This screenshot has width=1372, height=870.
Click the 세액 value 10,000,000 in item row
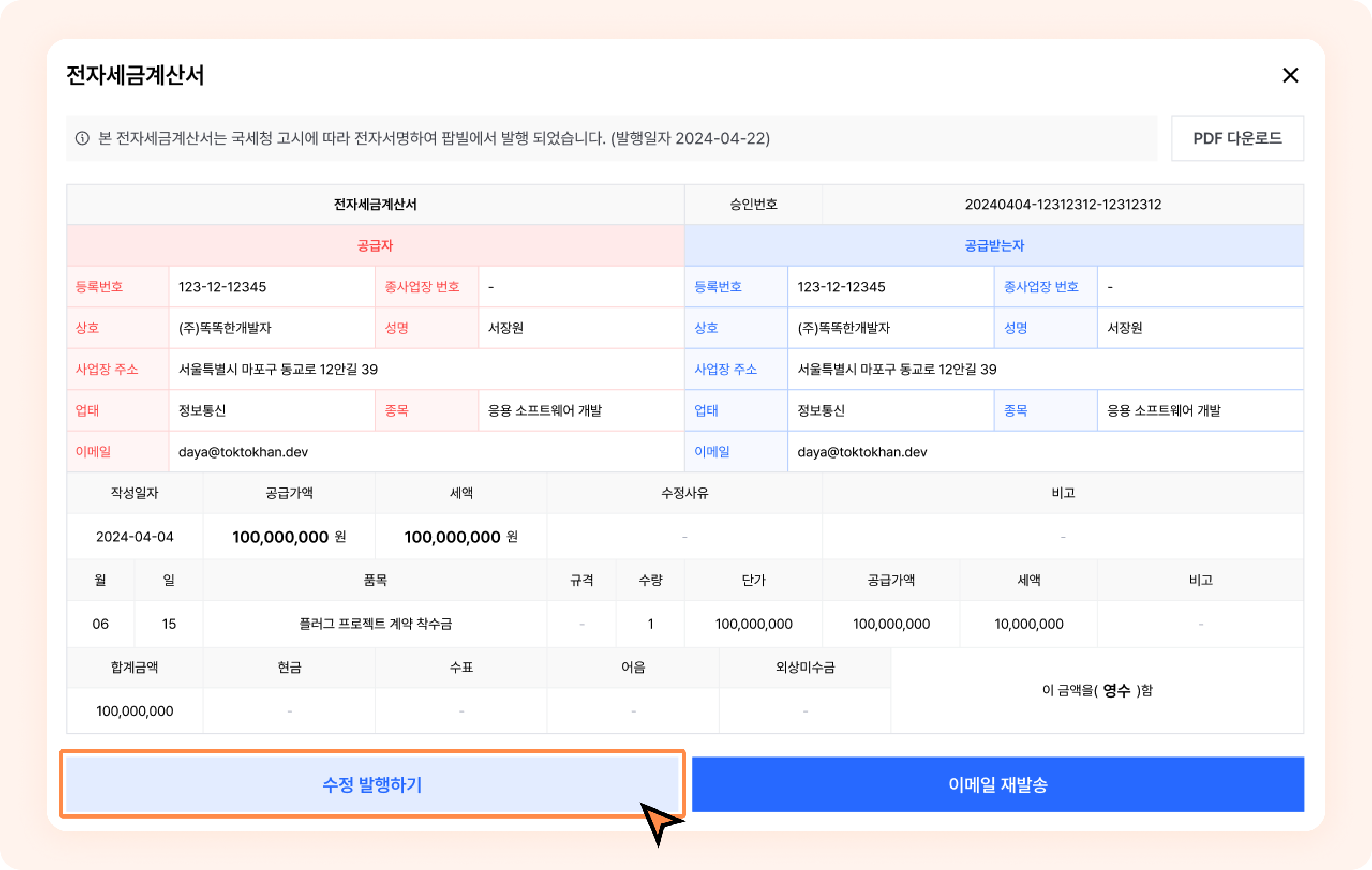click(x=1028, y=624)
